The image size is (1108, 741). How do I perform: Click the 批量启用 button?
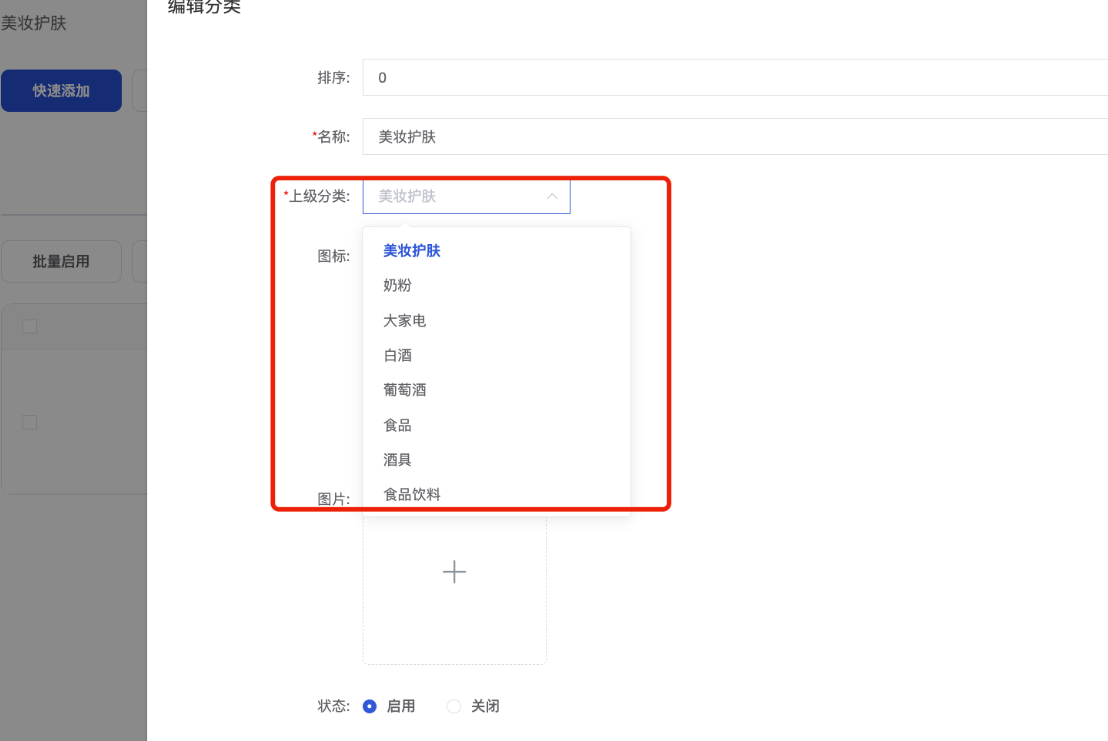[61, 261]
